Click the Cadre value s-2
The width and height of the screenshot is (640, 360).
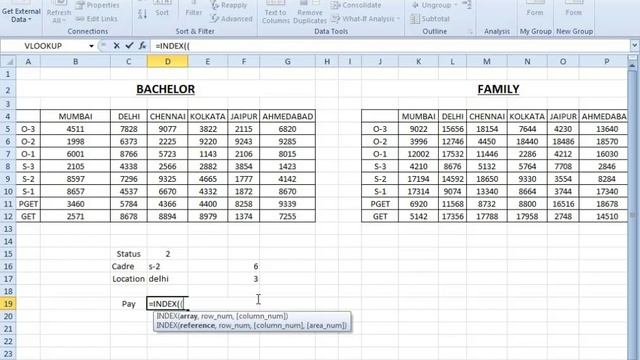click(x=167, y=266)
